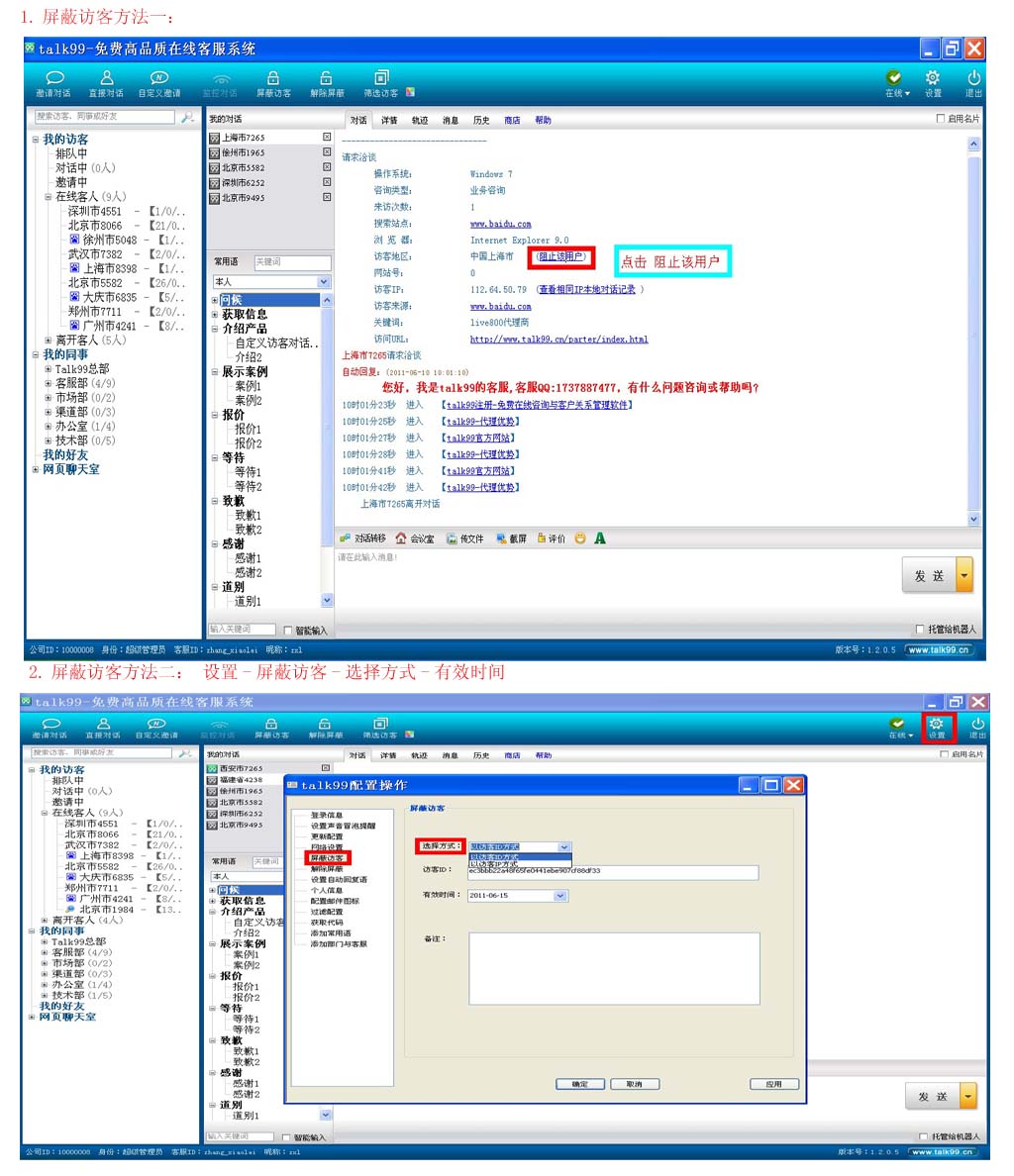The height and width of the screenshot is (1176, 1014).
Task: Enable 启用名片 checkbox in lower window
Action: click(x=945, y=754)
